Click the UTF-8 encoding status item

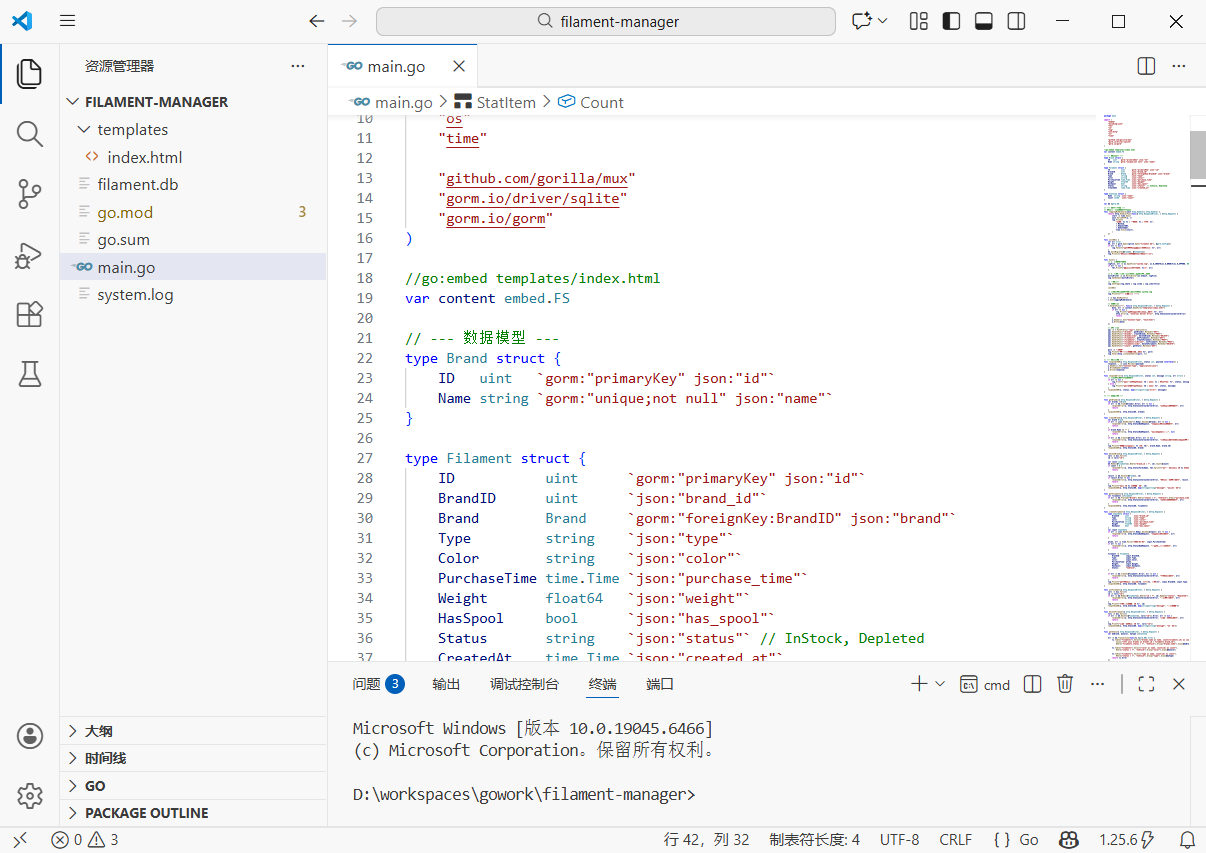[x=899, y=840]
